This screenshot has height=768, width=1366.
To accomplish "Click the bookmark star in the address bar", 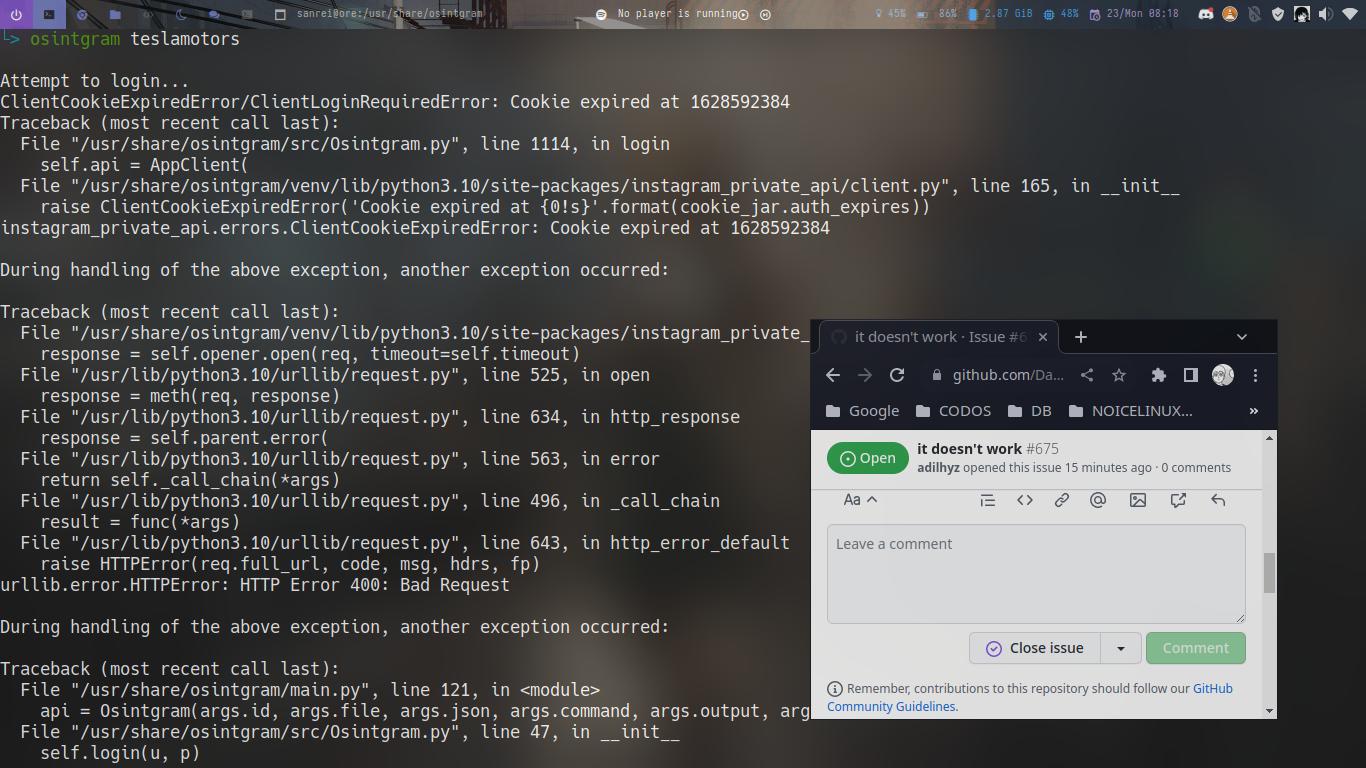I will pos(1118,374).
